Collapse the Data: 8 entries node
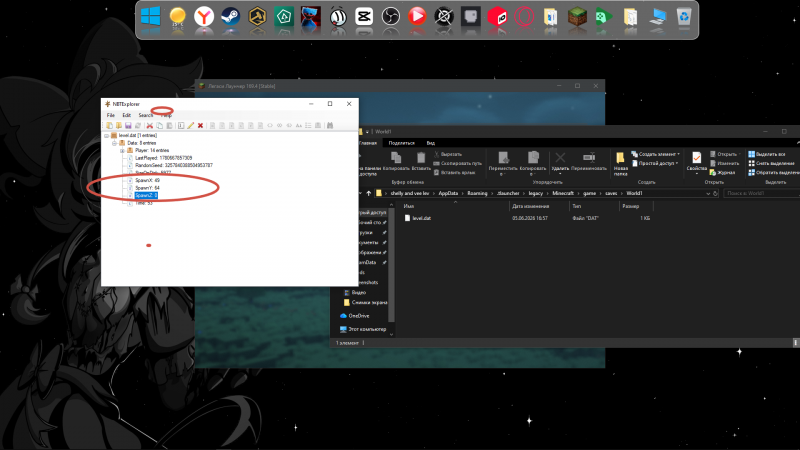 point(114,143)
